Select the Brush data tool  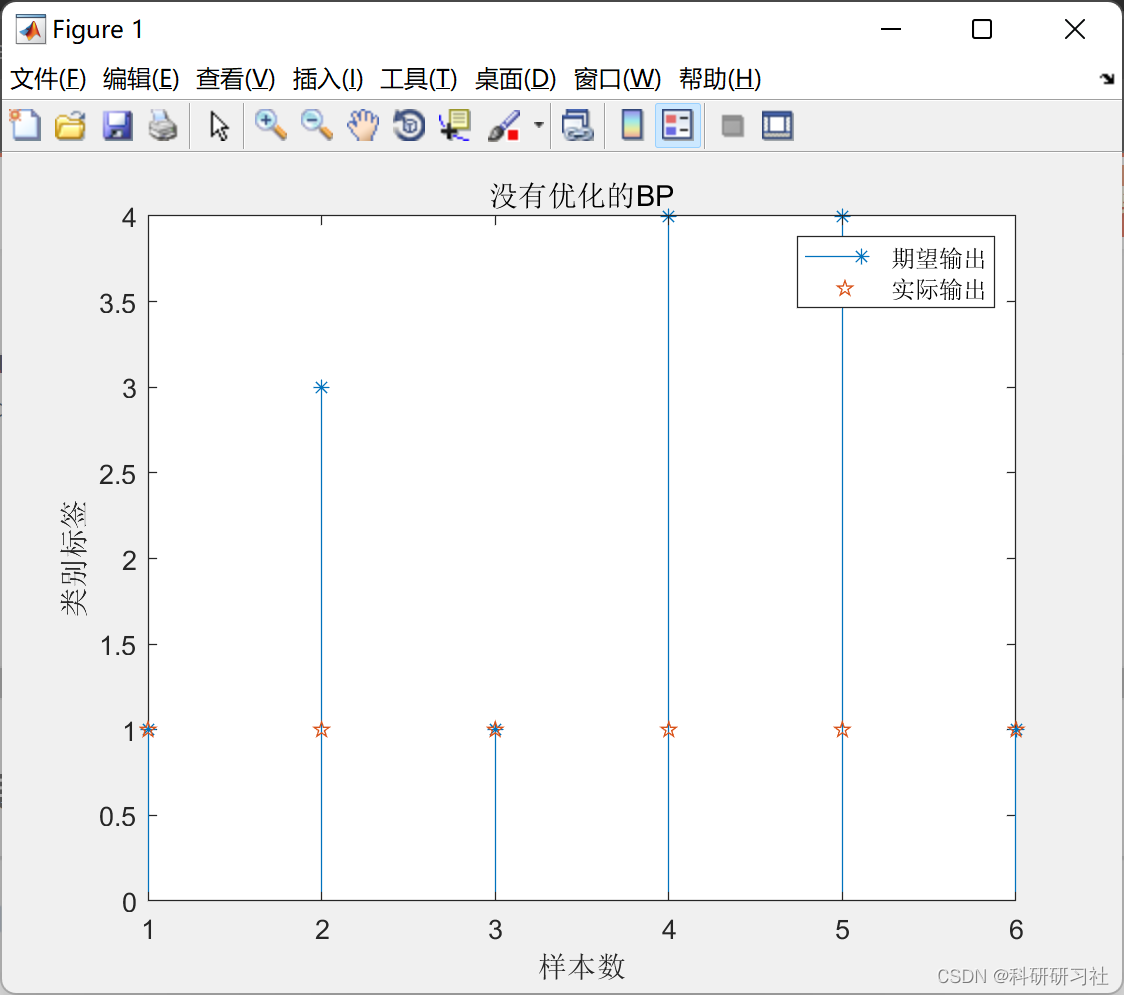(504, 125)
